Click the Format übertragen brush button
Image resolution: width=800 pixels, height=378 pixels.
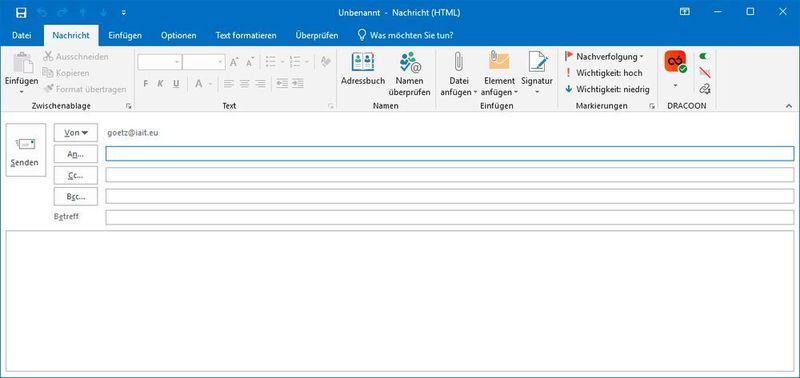click(x=85, y=89)
